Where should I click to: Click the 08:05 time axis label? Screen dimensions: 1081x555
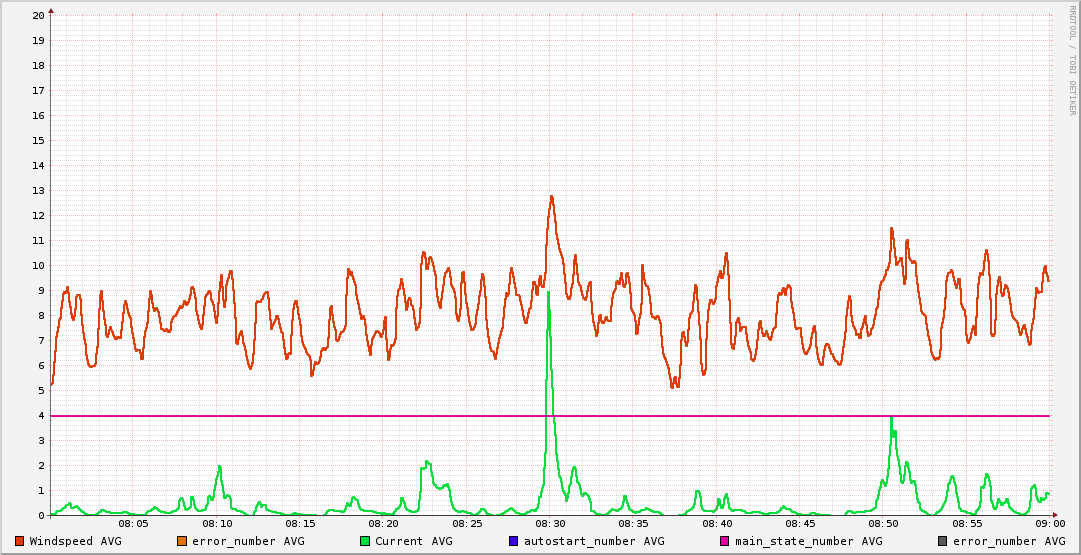click(x=134, y=524)
